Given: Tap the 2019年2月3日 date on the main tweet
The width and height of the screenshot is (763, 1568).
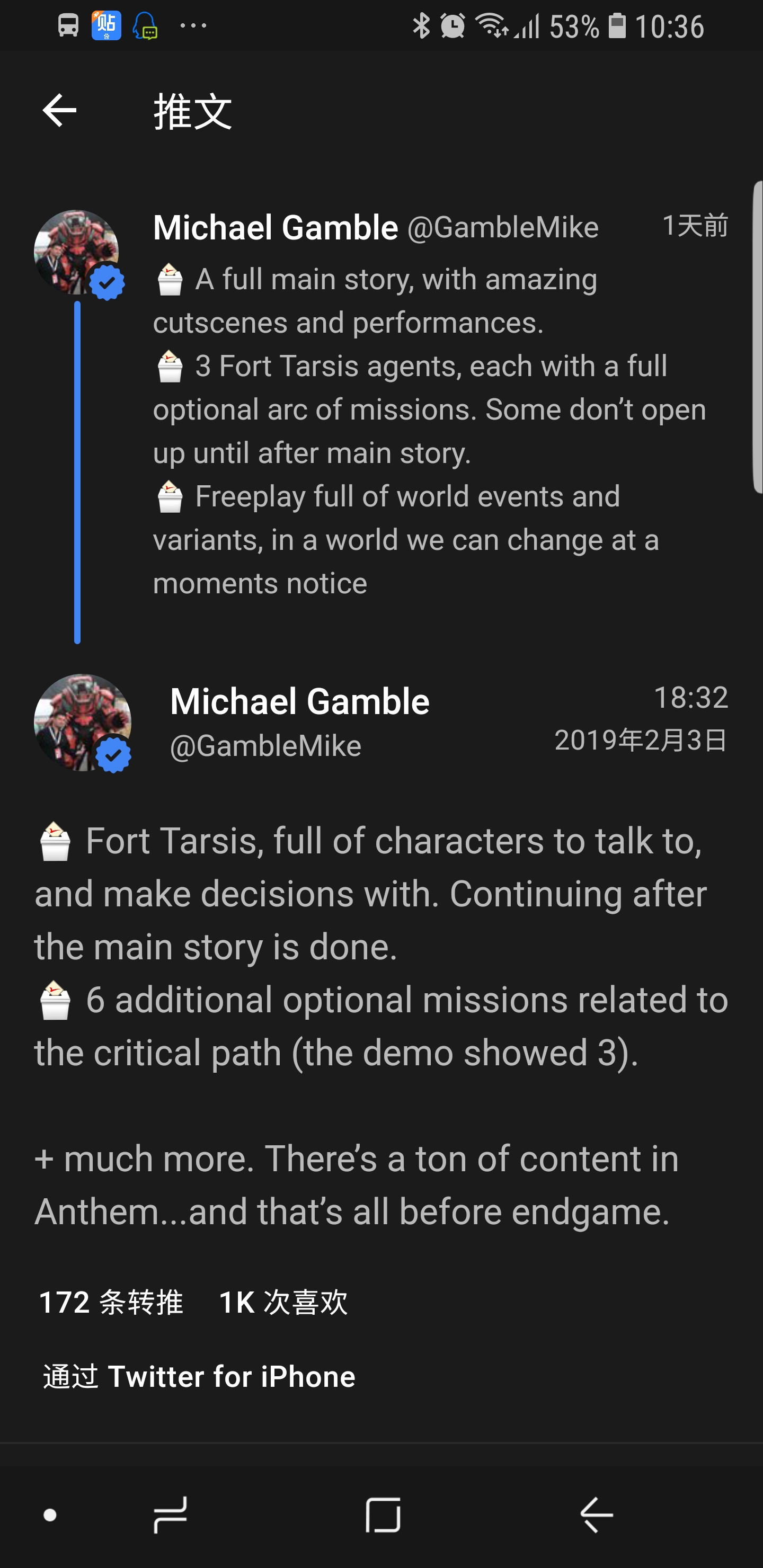Looking at the screenshot, I should point(641,740).
